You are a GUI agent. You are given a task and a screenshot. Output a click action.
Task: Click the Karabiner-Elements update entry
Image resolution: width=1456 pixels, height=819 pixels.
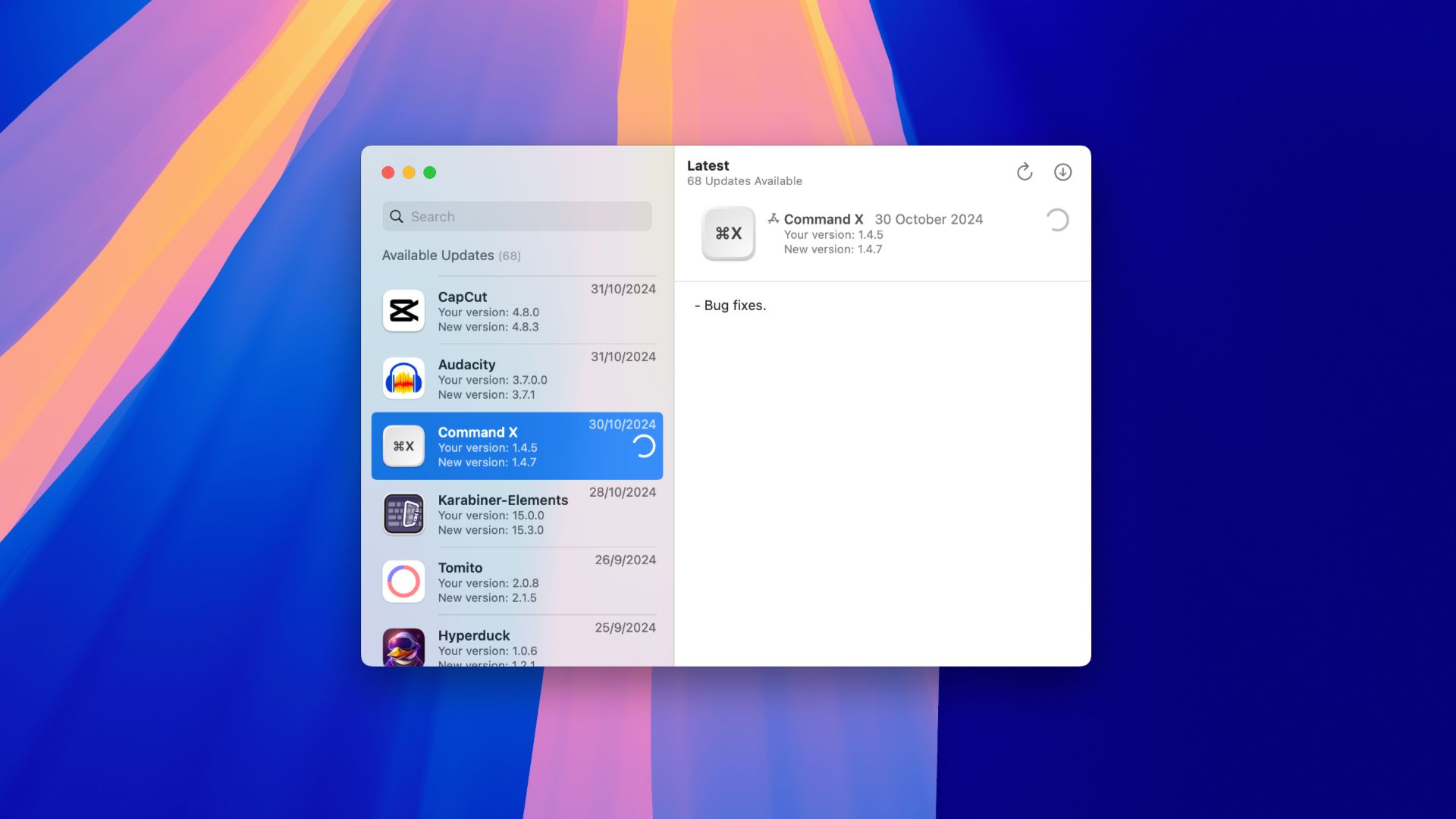click(x=517, y=513)
